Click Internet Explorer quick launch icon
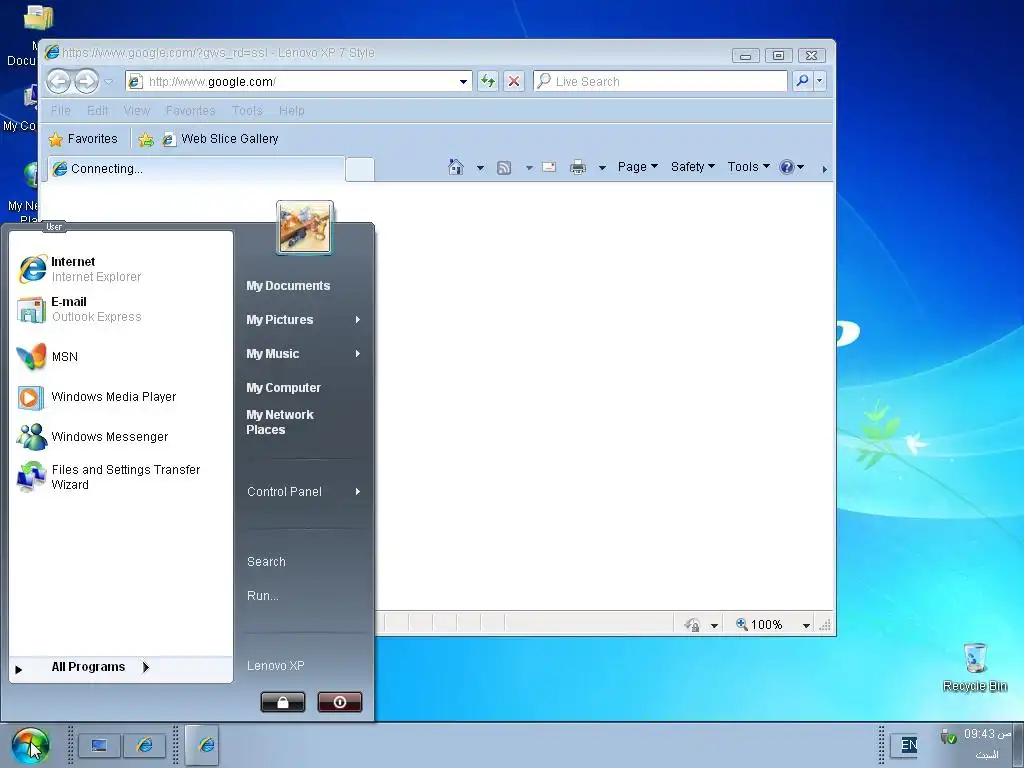This screenshot has height=768, width=1024. coord(144,745)
